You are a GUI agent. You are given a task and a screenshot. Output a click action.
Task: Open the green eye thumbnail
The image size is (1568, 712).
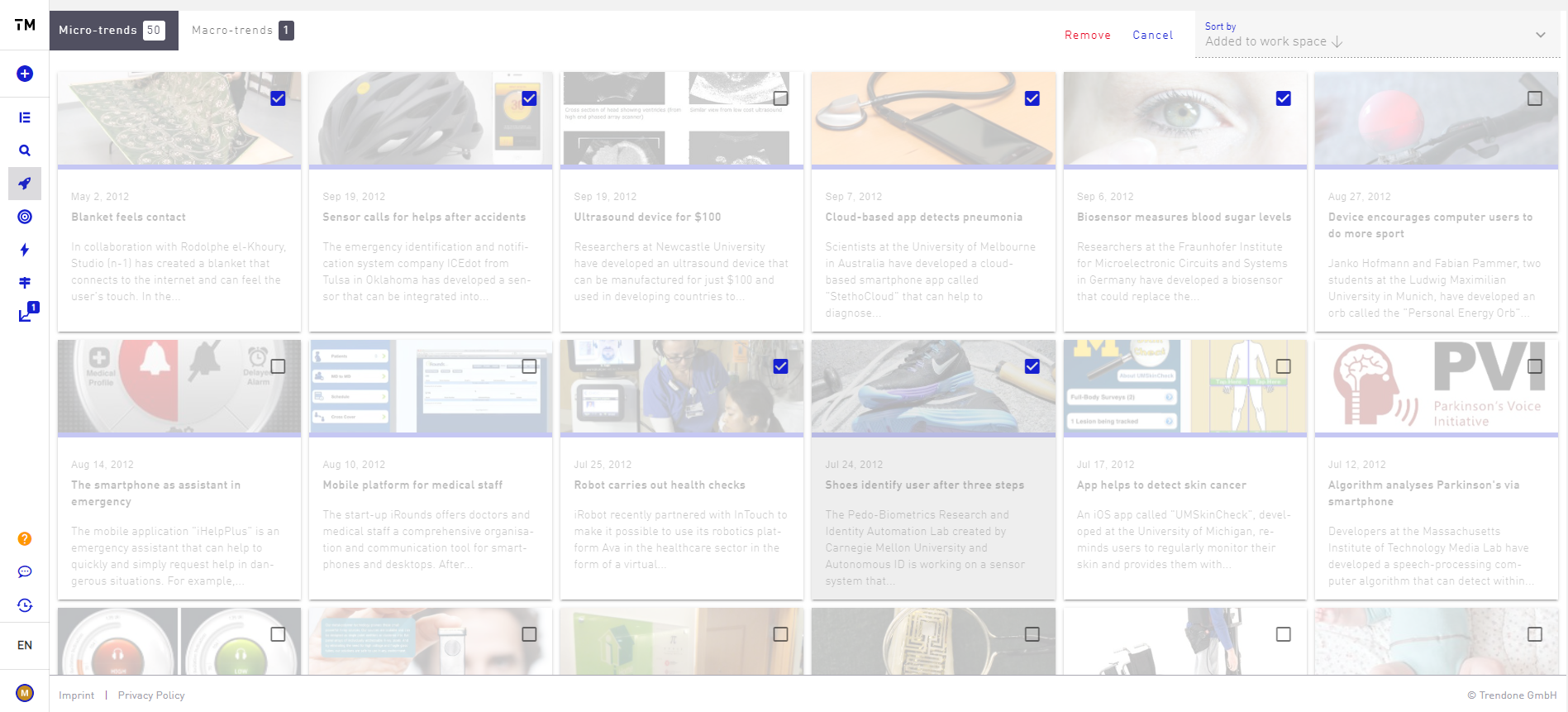(x=1185, y=118)
